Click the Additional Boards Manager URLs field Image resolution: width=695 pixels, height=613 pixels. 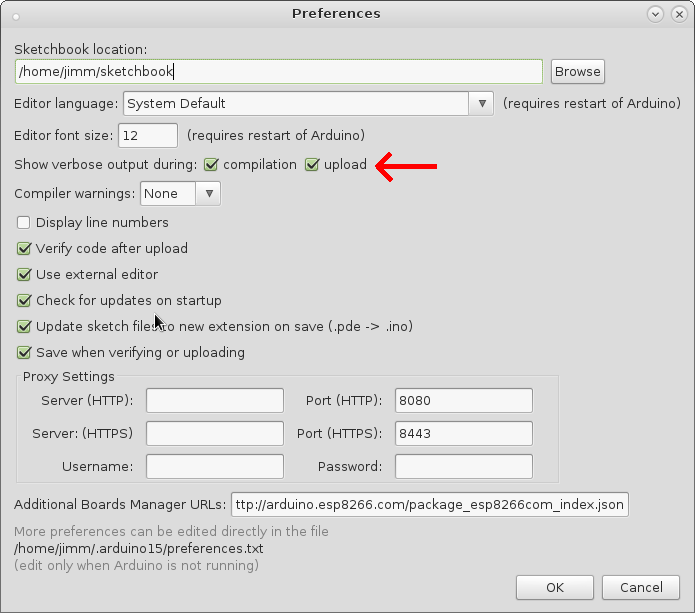(x=430, y=504)
